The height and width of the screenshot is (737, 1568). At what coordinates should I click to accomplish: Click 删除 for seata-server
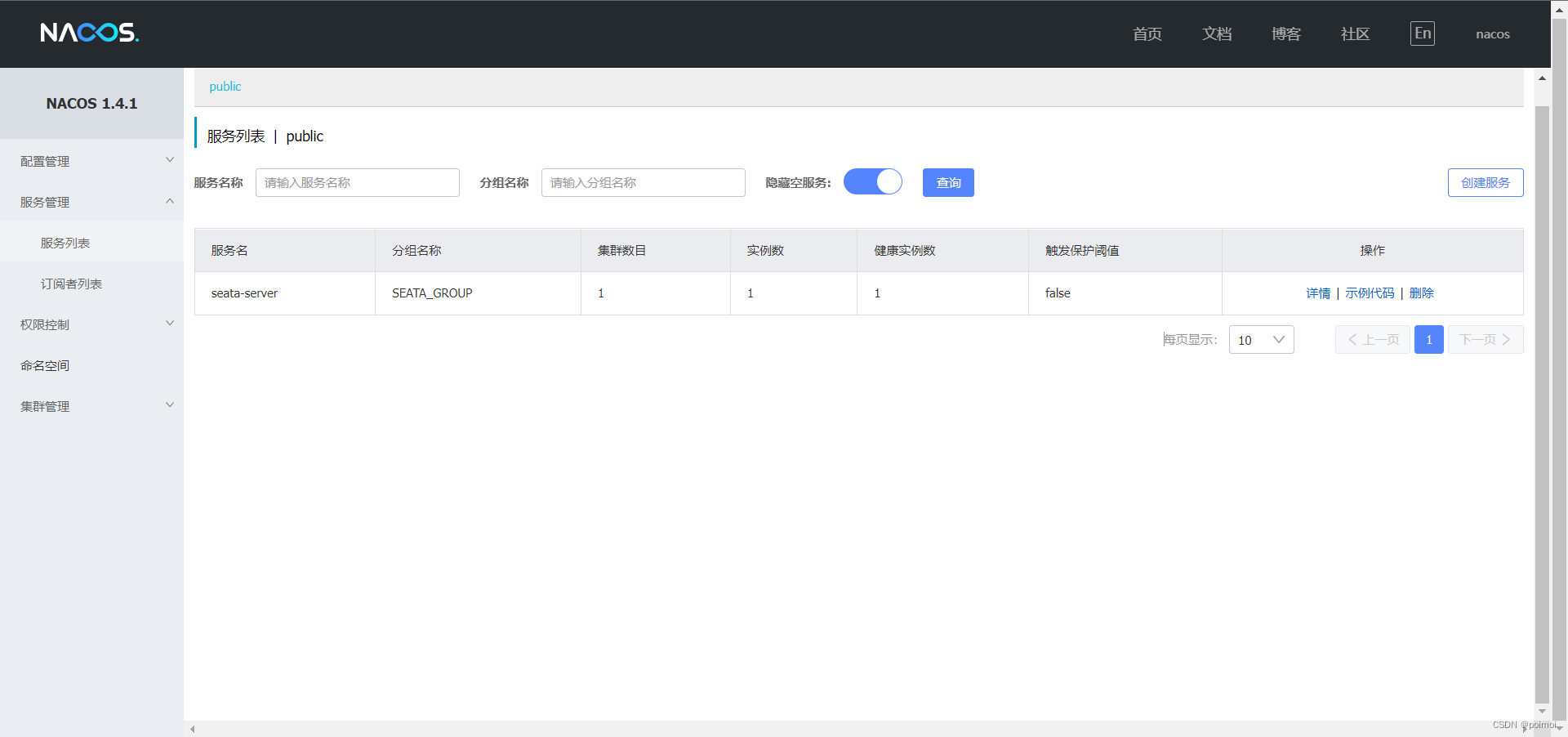pos(1422,293)
